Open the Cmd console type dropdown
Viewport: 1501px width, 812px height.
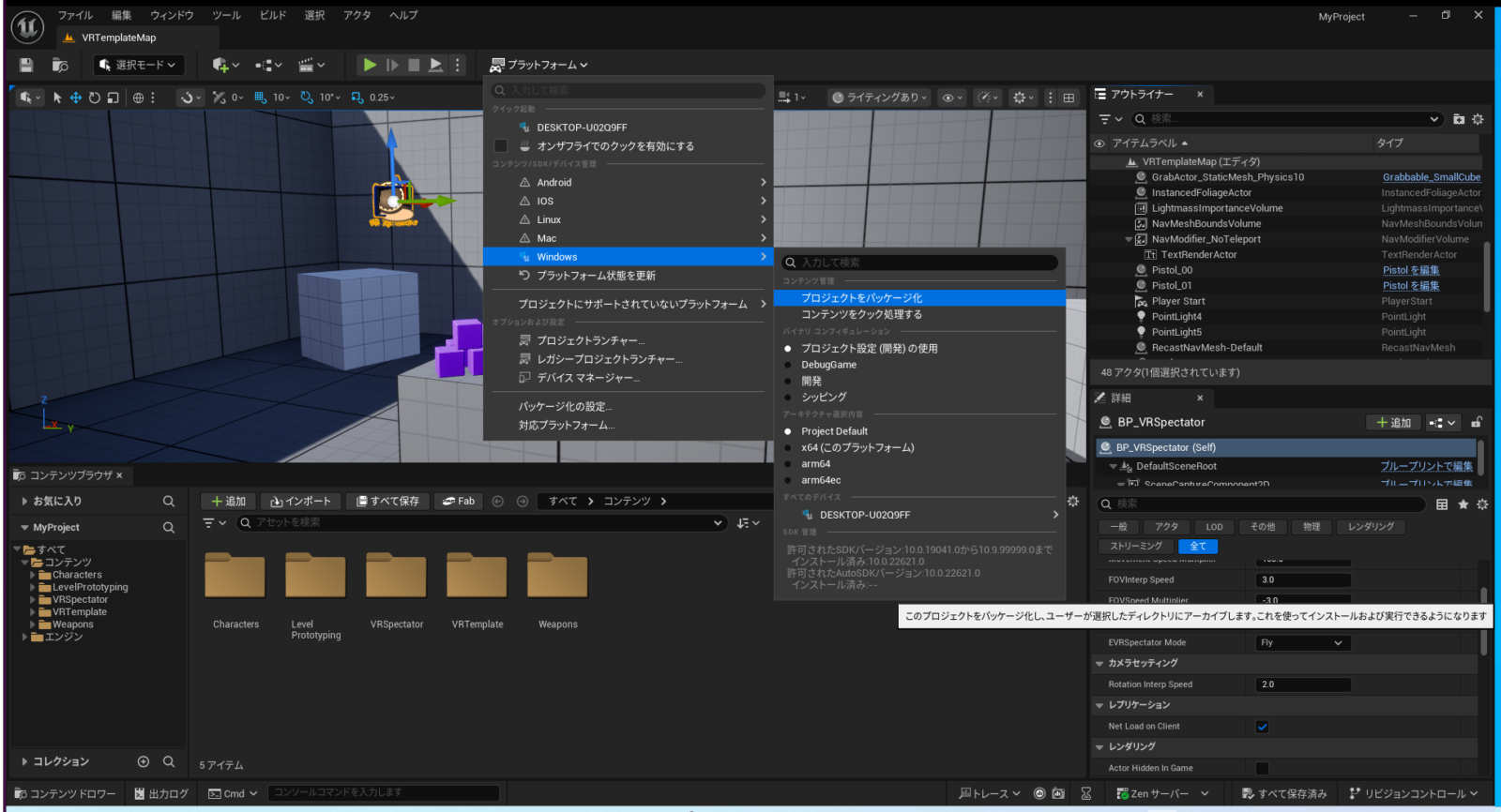point(233,793)
